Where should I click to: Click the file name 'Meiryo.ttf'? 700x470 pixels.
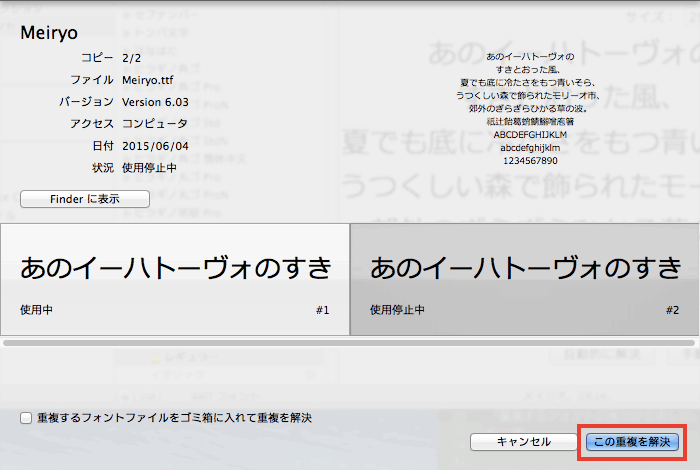[148, 80]
